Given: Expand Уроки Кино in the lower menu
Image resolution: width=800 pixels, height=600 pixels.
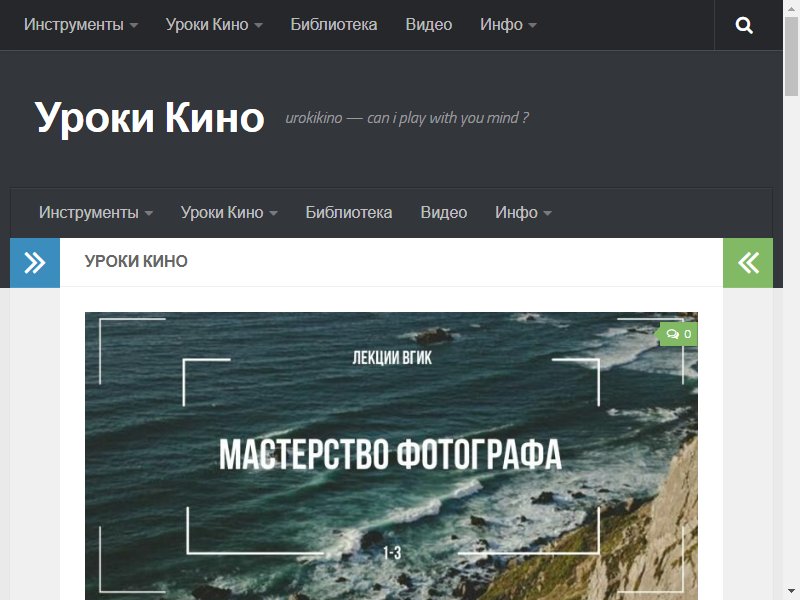Looking at the screenshot, I should click(x=229, y=212).
